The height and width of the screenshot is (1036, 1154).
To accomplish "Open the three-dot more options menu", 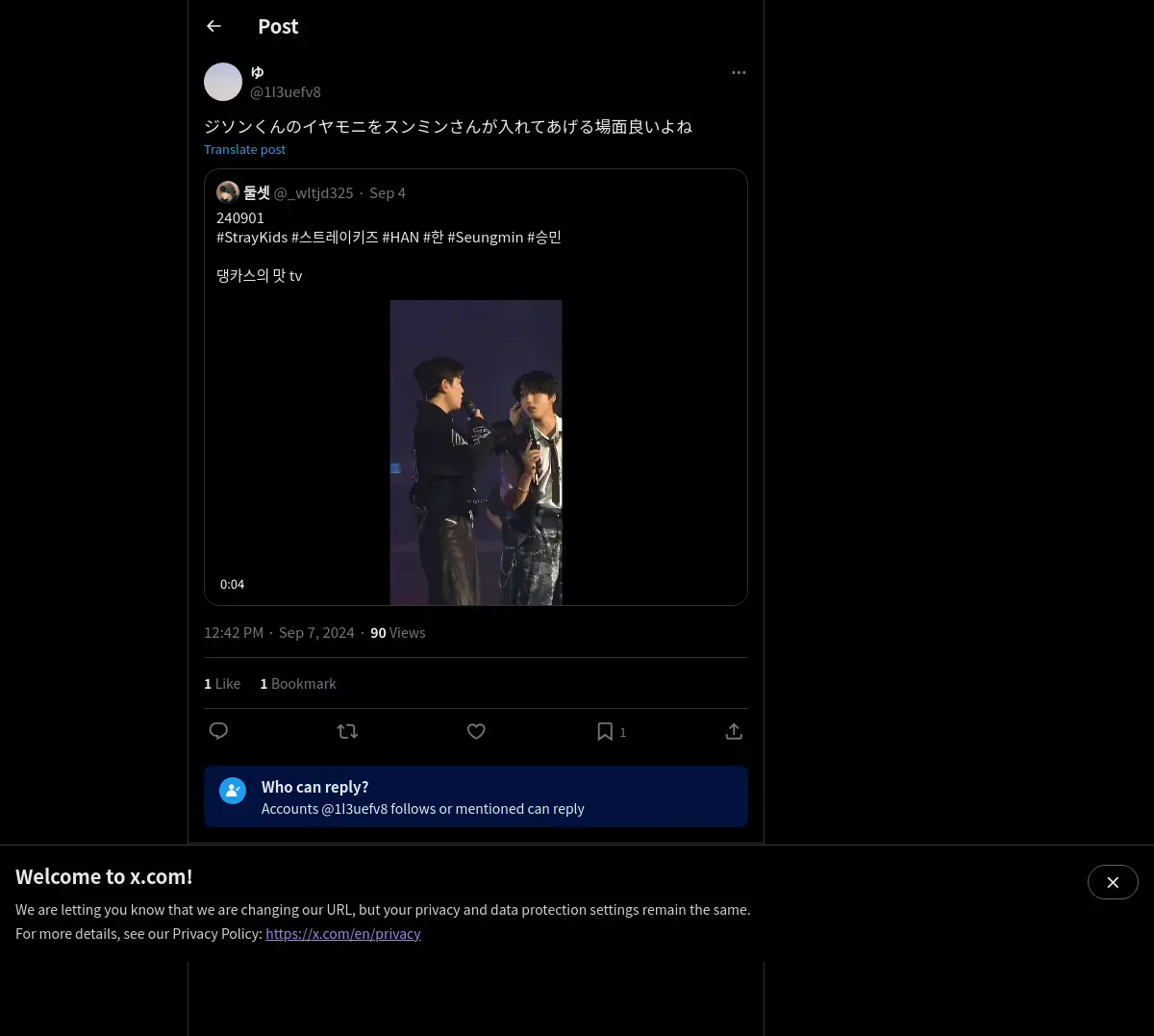I will (739, 72).
